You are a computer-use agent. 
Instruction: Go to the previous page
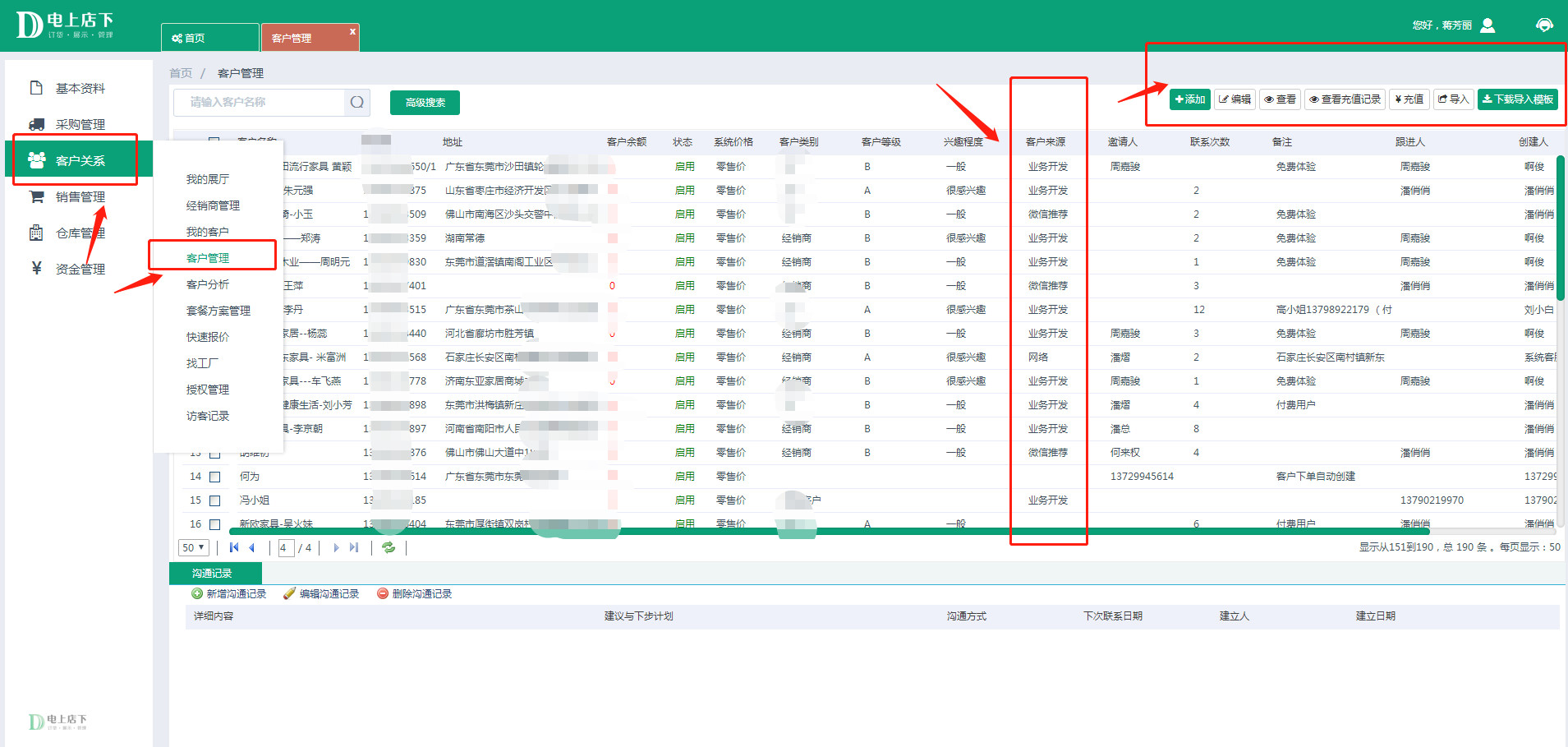click(x=252, y=547)
